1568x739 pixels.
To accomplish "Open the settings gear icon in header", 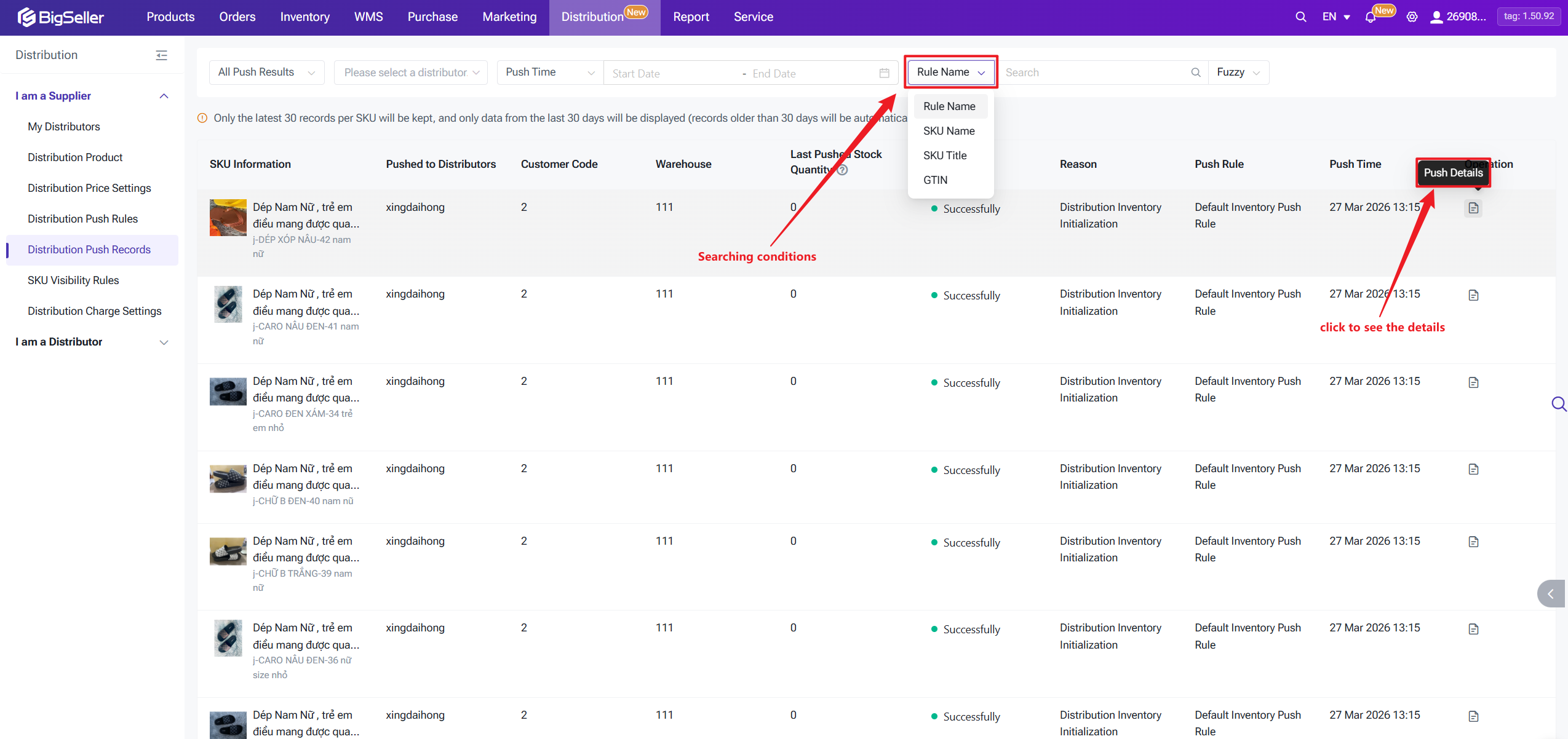I will [x=1412, y=17].
